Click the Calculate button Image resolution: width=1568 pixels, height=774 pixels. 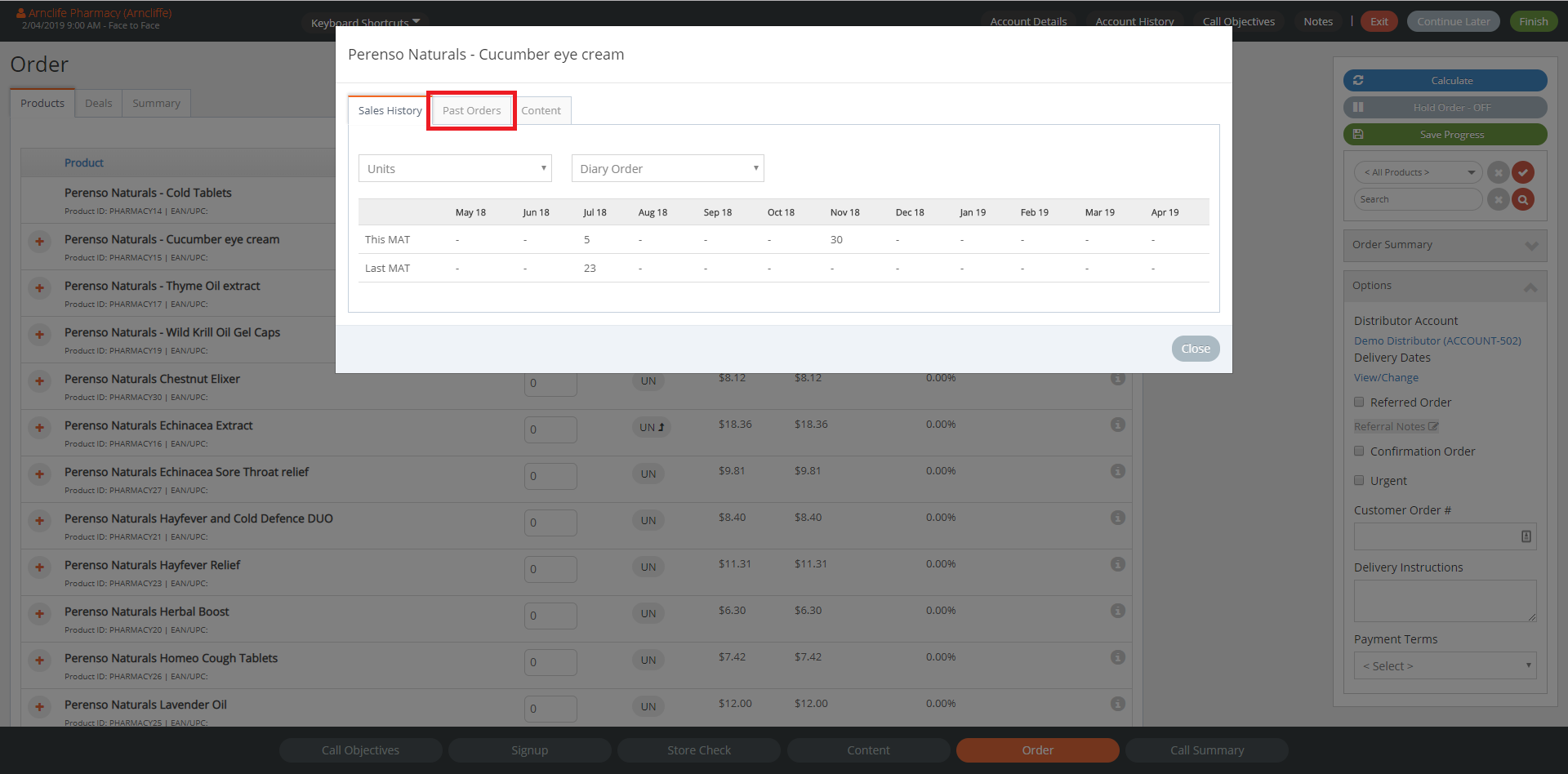click(x=1445, y=80)
